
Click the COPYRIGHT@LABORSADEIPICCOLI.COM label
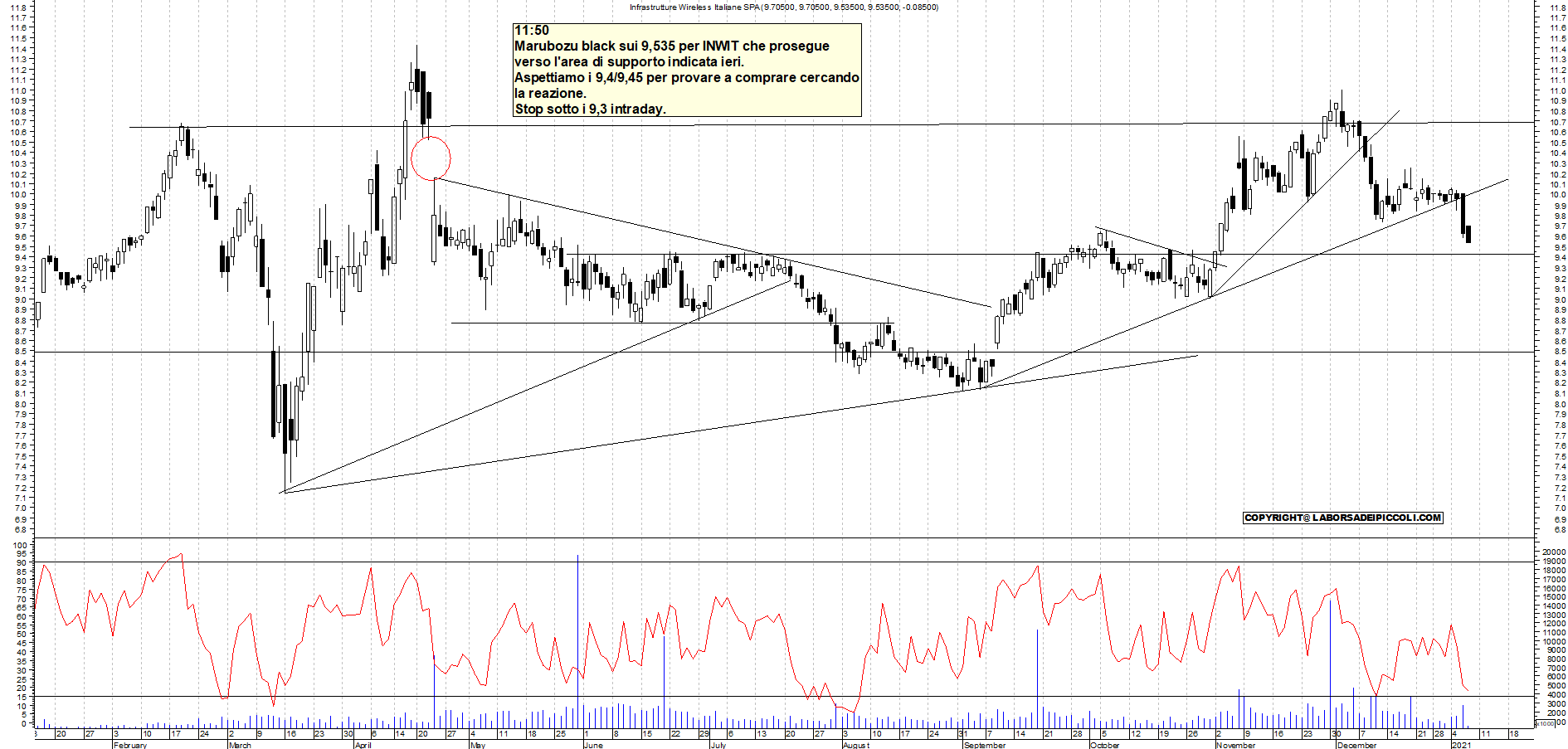[1343, 518]
